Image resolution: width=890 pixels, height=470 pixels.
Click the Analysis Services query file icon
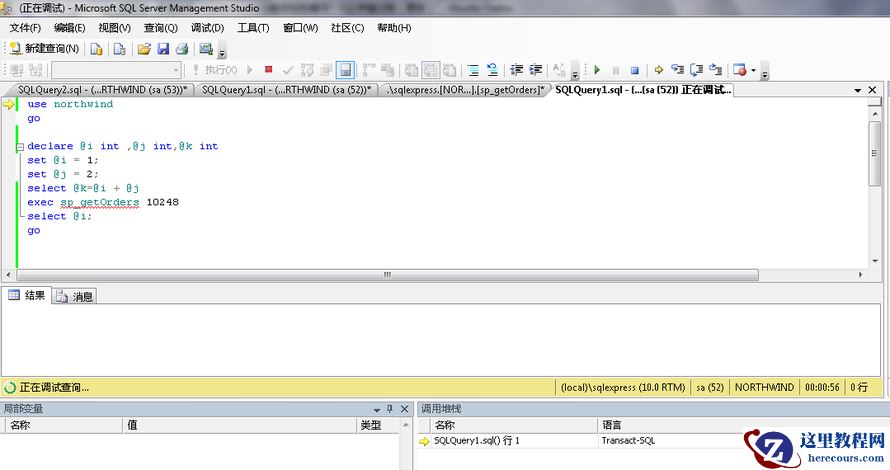point(119,49)
